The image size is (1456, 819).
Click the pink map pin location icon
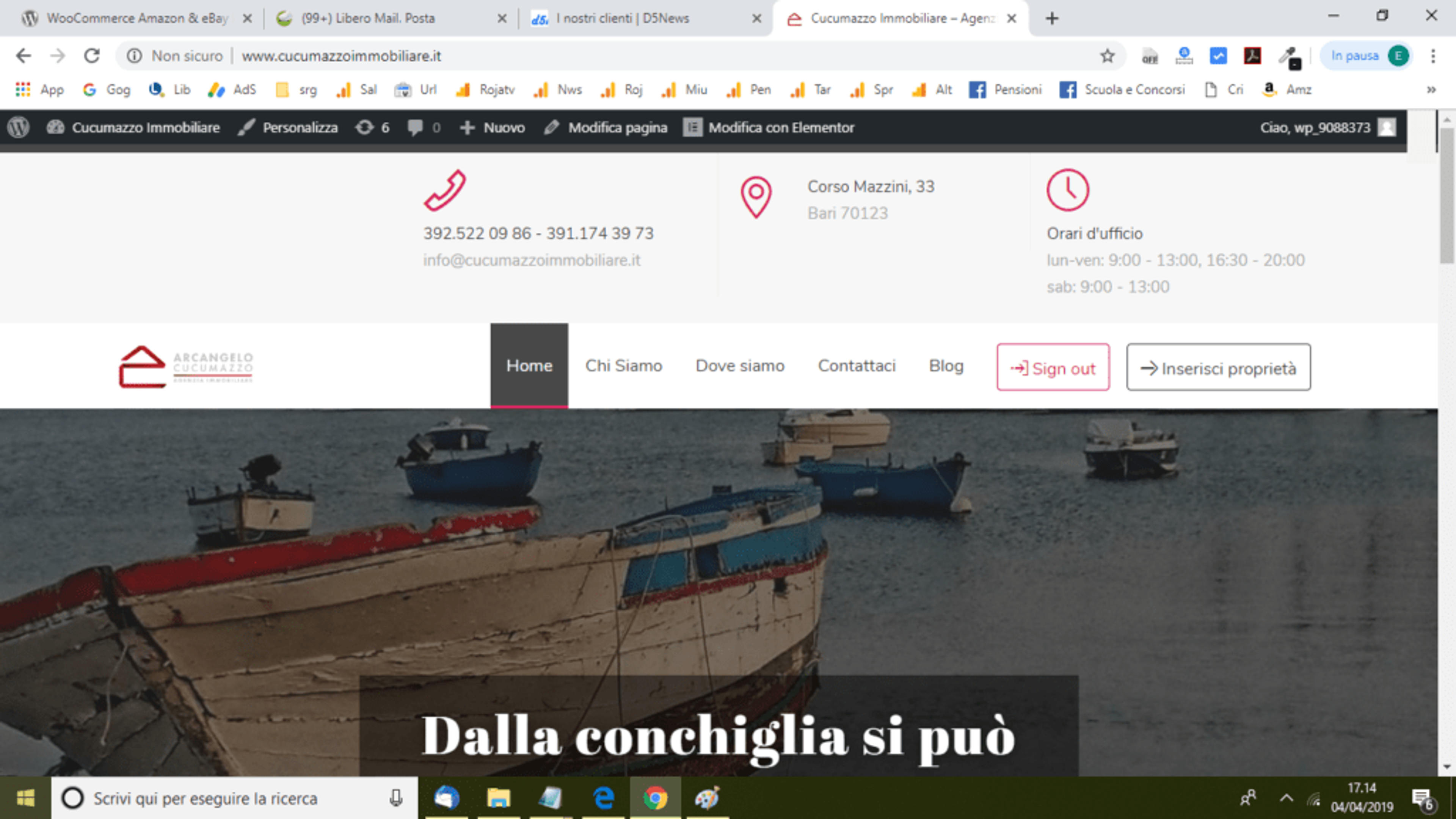click(x=756, y=197)
